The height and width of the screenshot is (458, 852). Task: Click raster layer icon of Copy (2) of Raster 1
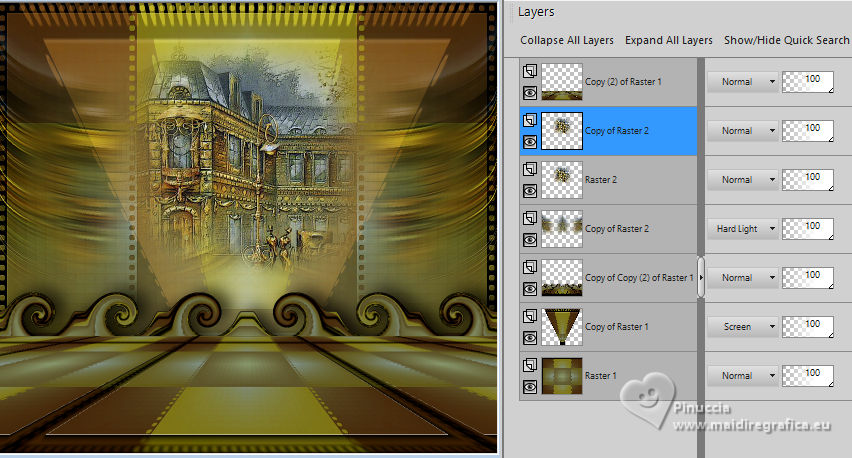click(x=530, y=71)
